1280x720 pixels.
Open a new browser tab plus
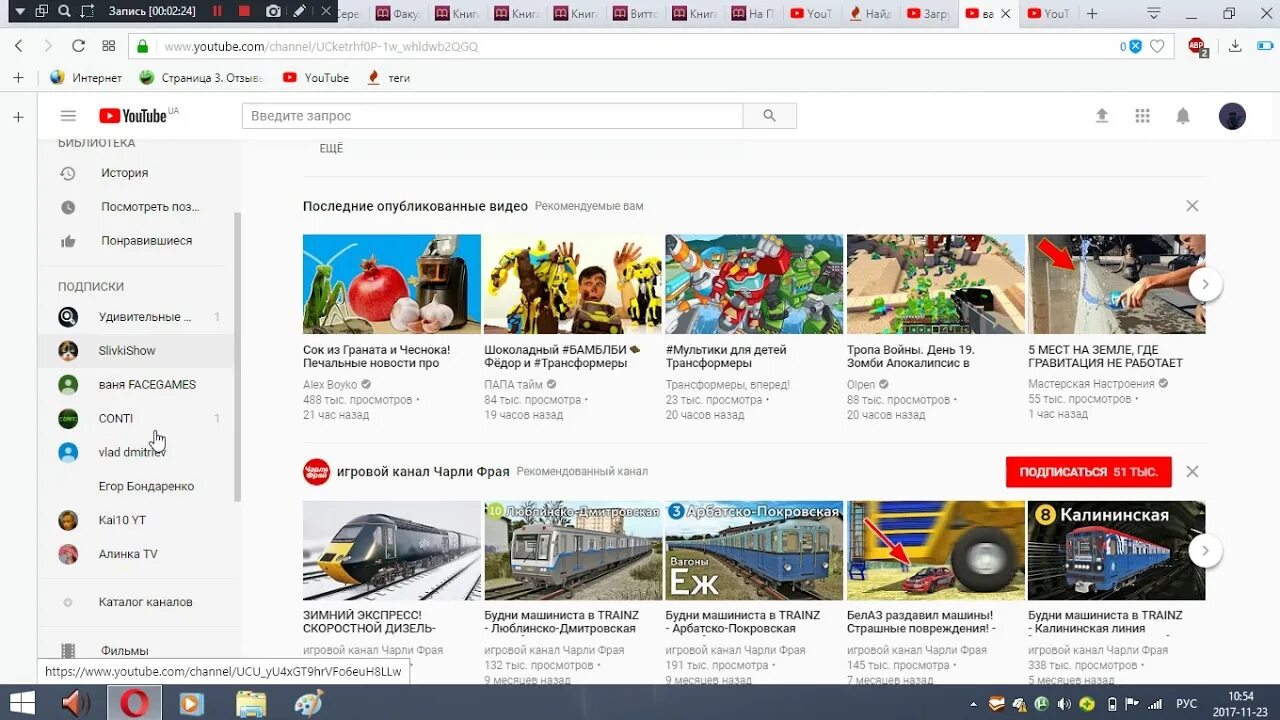[1092, 13]
